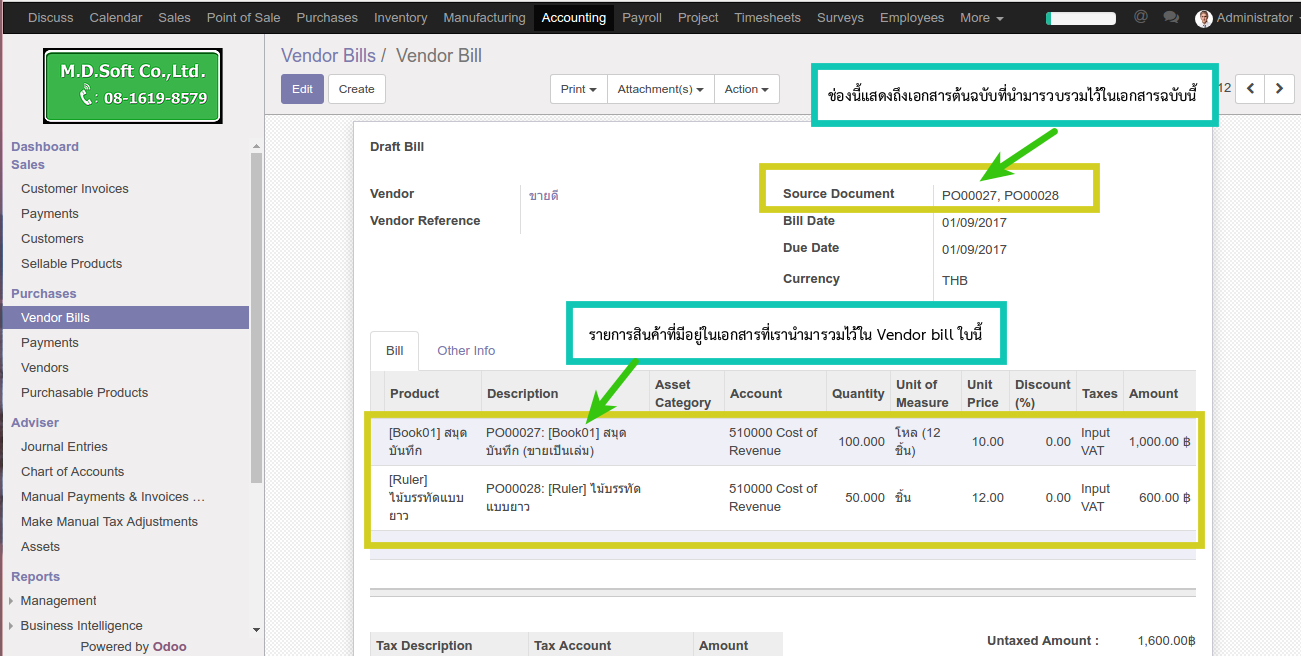Click the Edit button
The width and height of the screenshot is (1301, 656).
pyautogui.click(x=302, y=89)
